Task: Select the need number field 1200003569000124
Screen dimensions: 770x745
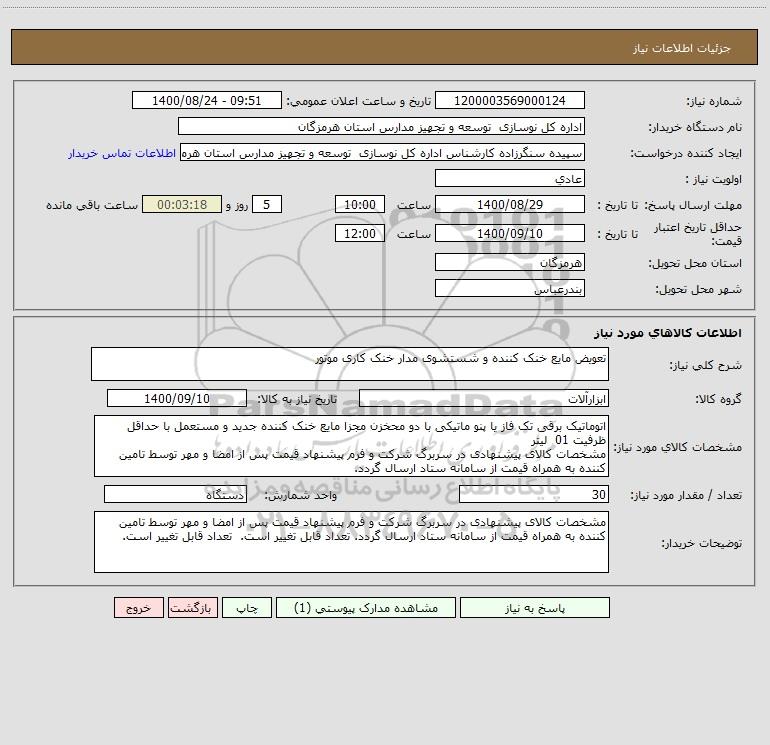Action: 510,100
